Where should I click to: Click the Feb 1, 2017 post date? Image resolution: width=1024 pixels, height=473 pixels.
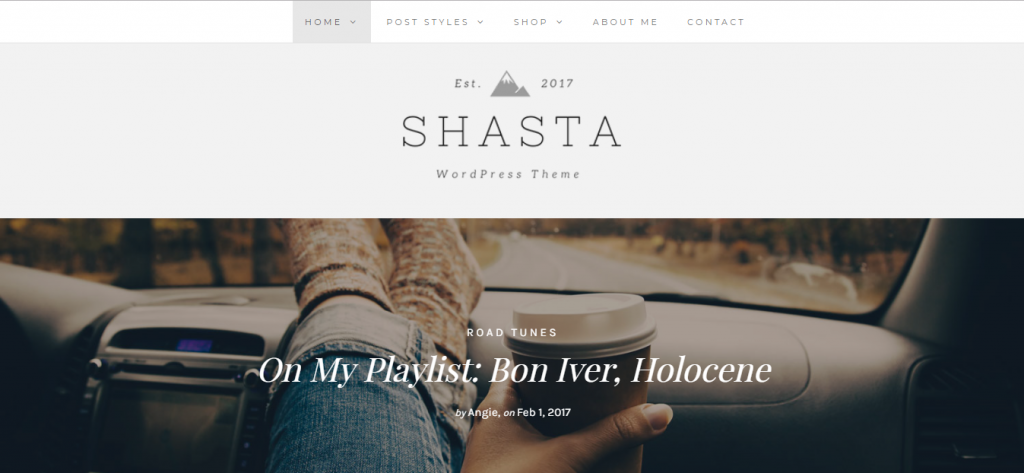[544, 413]
